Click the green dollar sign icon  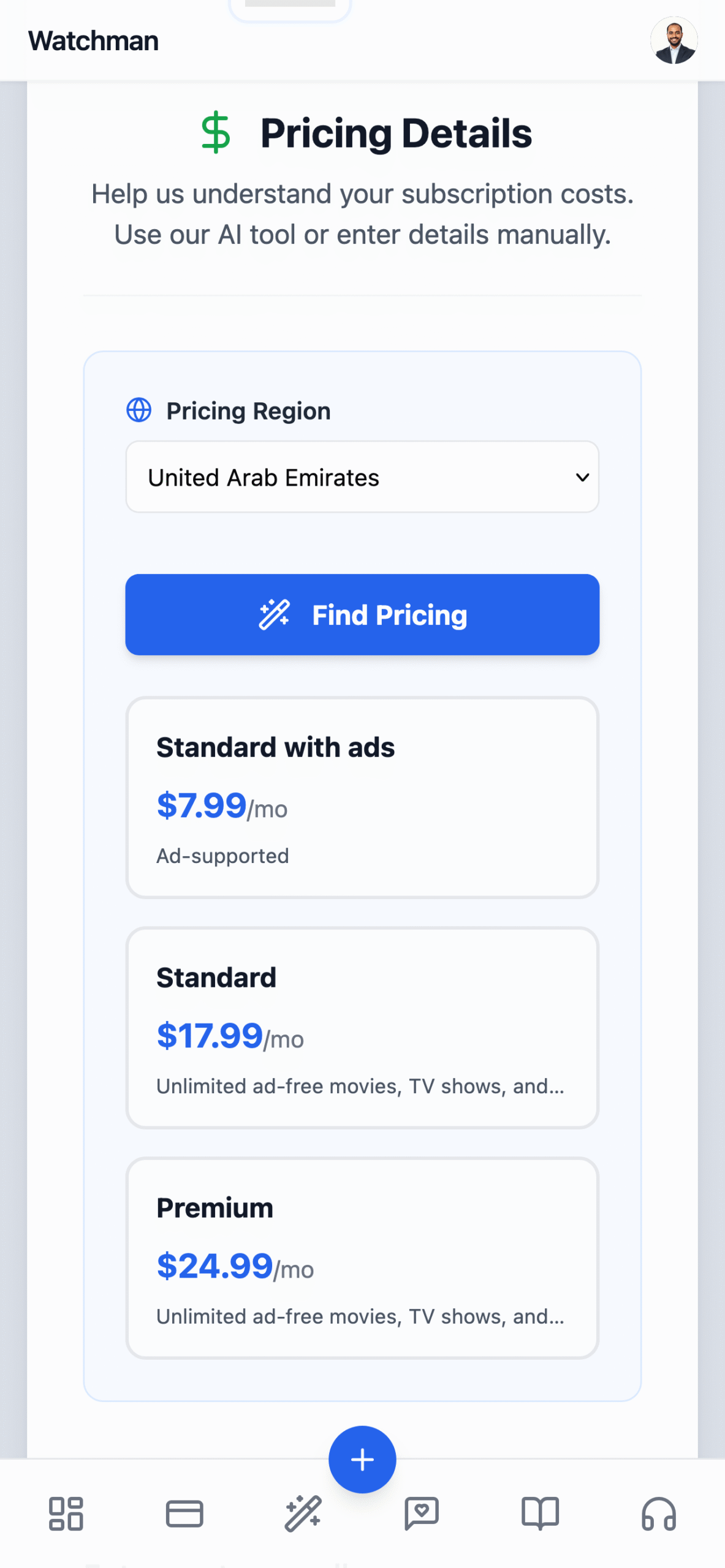pos(216,132)
